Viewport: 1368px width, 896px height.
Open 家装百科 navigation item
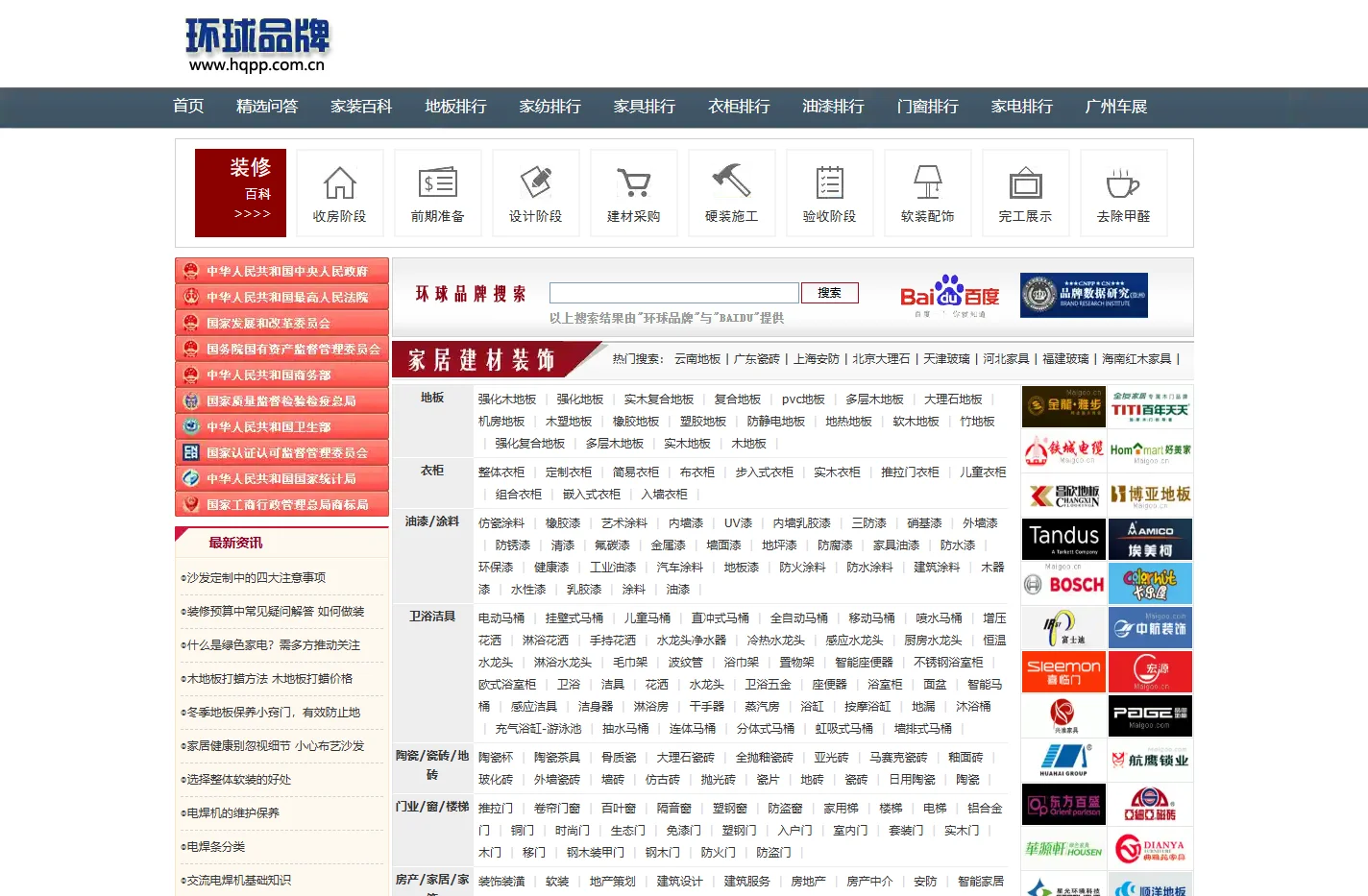coord(361,107)
